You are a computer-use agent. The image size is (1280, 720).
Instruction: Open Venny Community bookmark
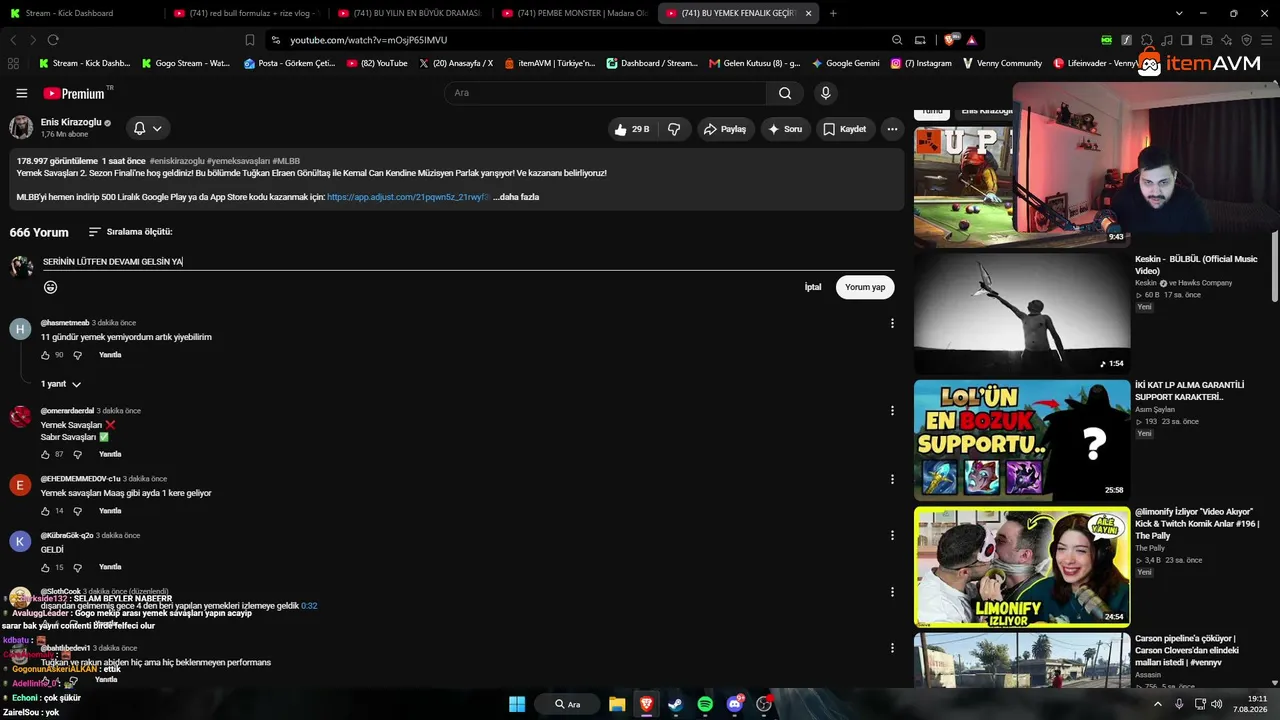tap(1002, 63)
